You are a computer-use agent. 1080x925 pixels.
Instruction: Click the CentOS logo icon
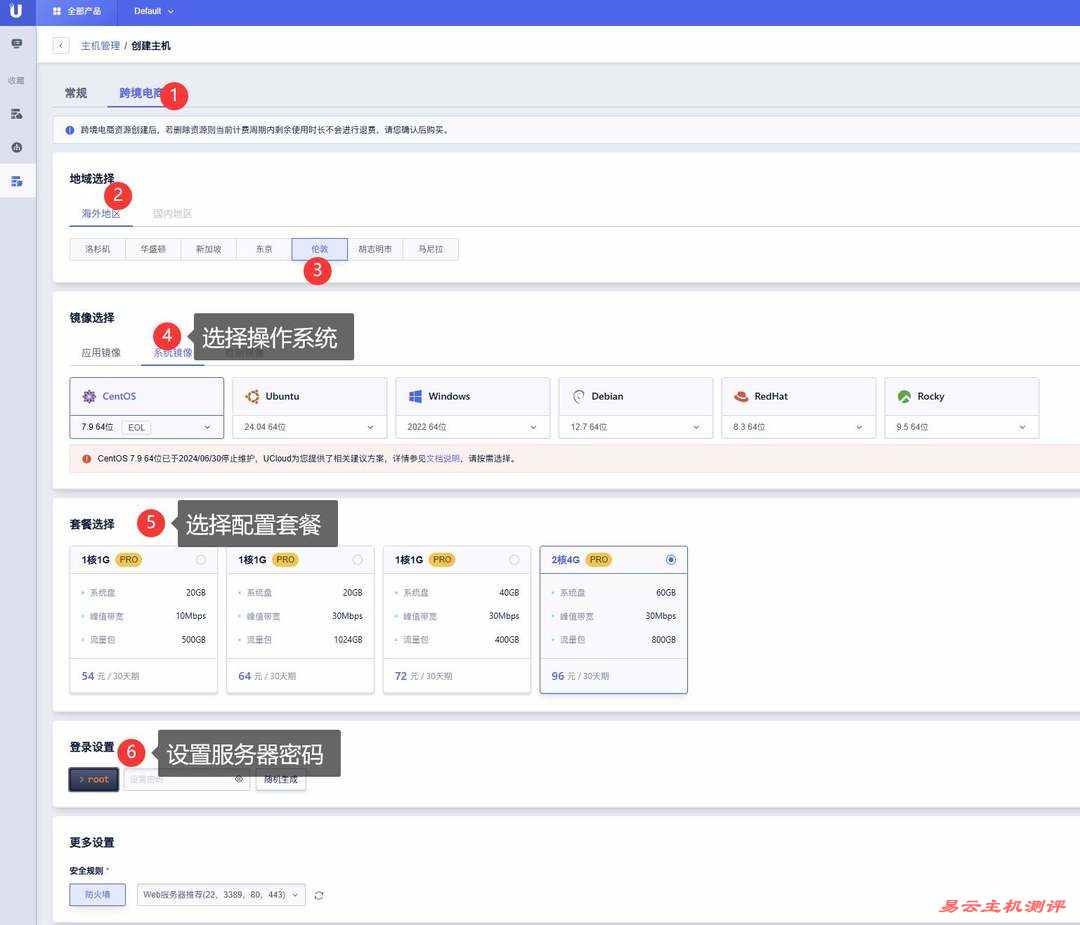(x=89, y=396)
